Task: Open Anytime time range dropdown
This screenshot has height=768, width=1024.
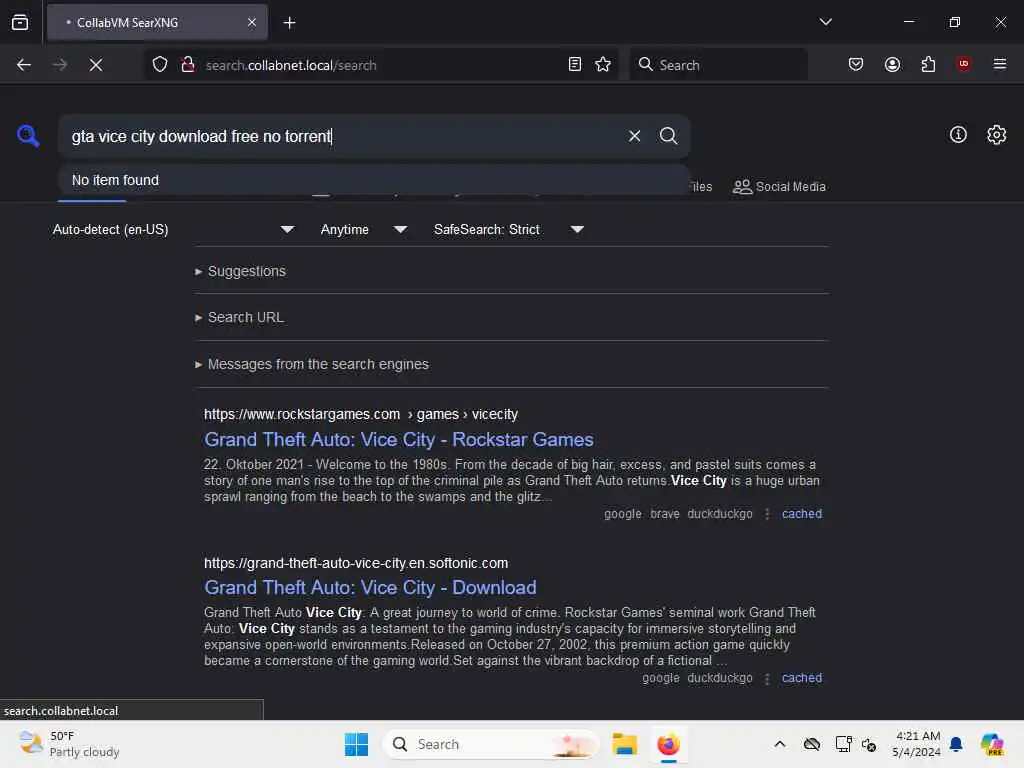Action: tap(364, 229)
